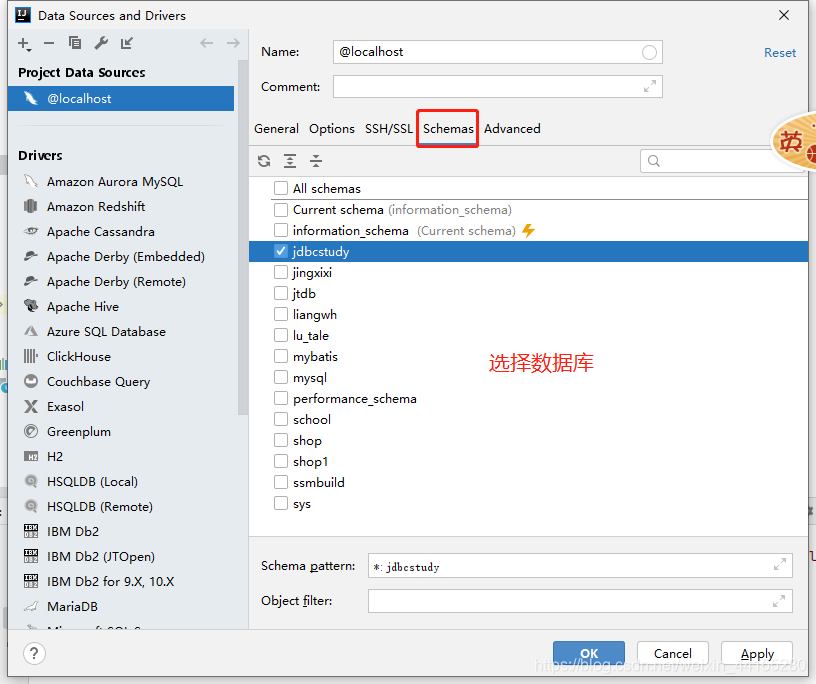Open the help question mark button
Screen dimensions: 816x684
34,653
